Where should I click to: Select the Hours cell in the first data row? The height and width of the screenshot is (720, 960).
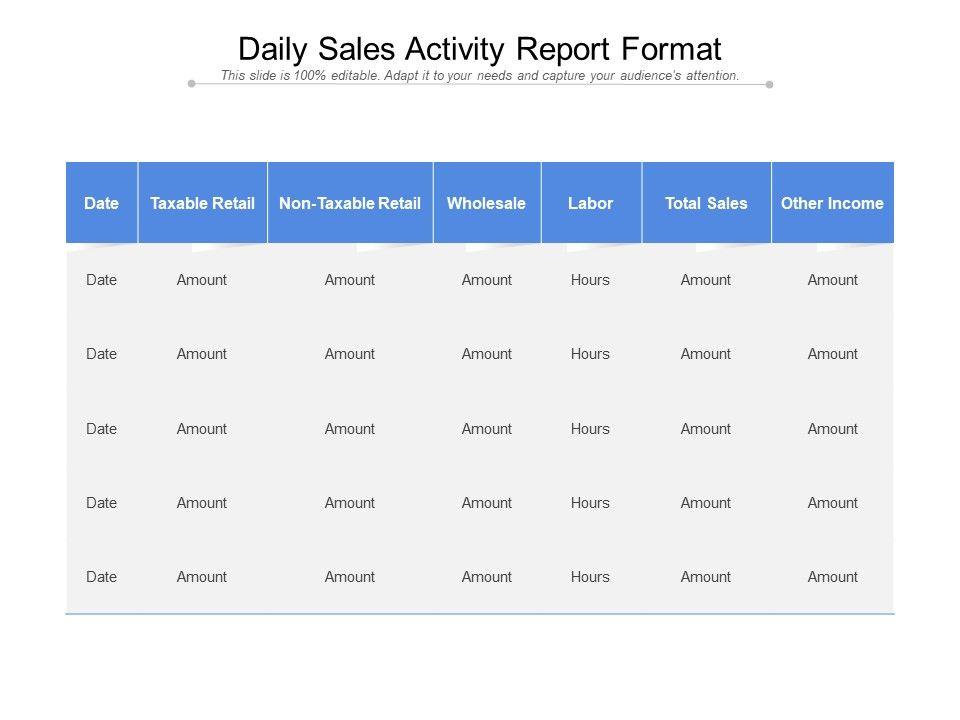click(x=590, y=280)
